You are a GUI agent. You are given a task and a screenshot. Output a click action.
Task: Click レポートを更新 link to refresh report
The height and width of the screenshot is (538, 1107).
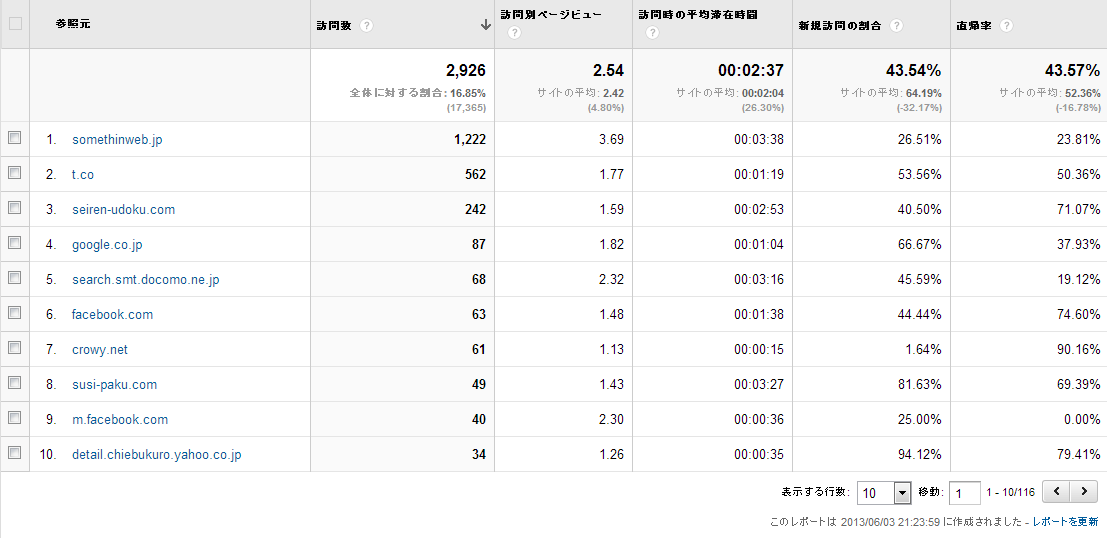(x=1065, y=522)
